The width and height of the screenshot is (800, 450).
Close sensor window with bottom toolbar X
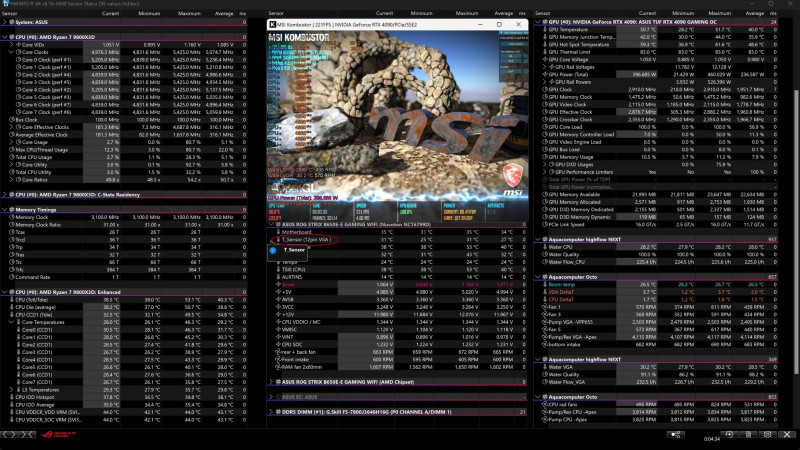(x=787, y=434)
